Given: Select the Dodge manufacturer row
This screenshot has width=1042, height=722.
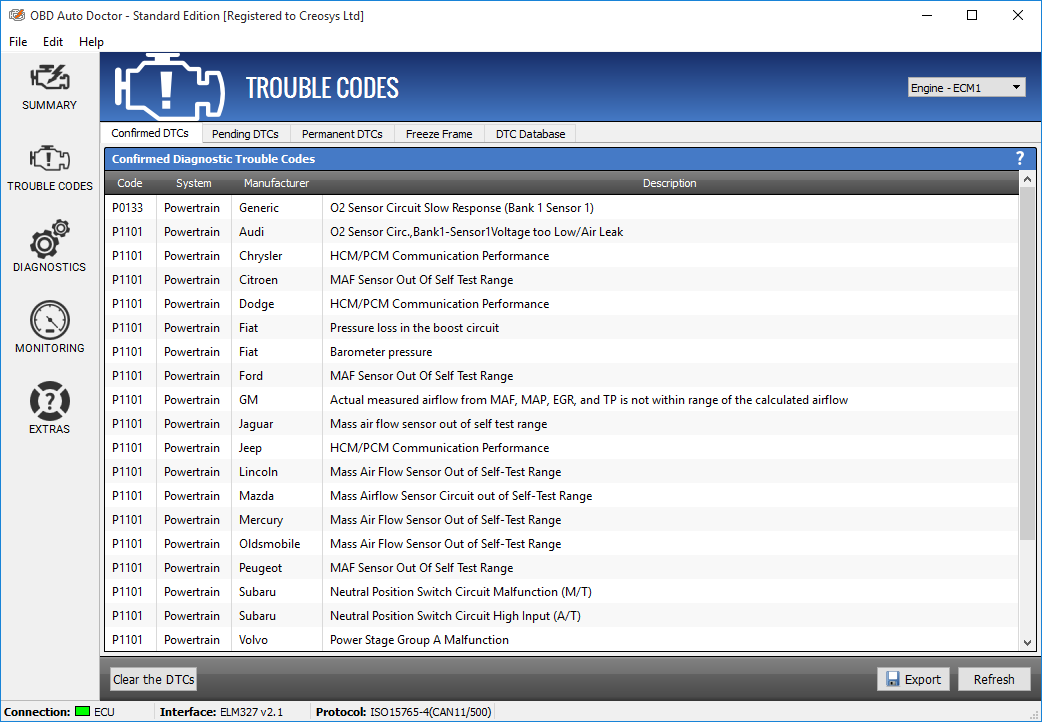Looking at the screenshot, I should click(562, 303).
